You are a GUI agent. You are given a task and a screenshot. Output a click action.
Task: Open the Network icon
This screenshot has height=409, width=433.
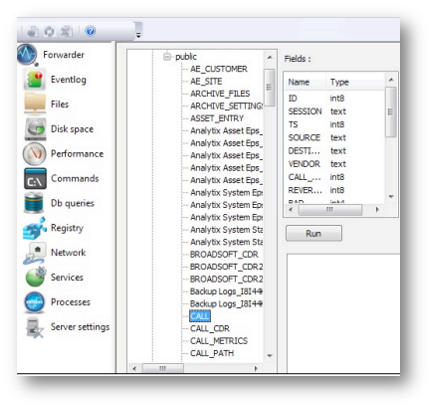coord(34,253)
